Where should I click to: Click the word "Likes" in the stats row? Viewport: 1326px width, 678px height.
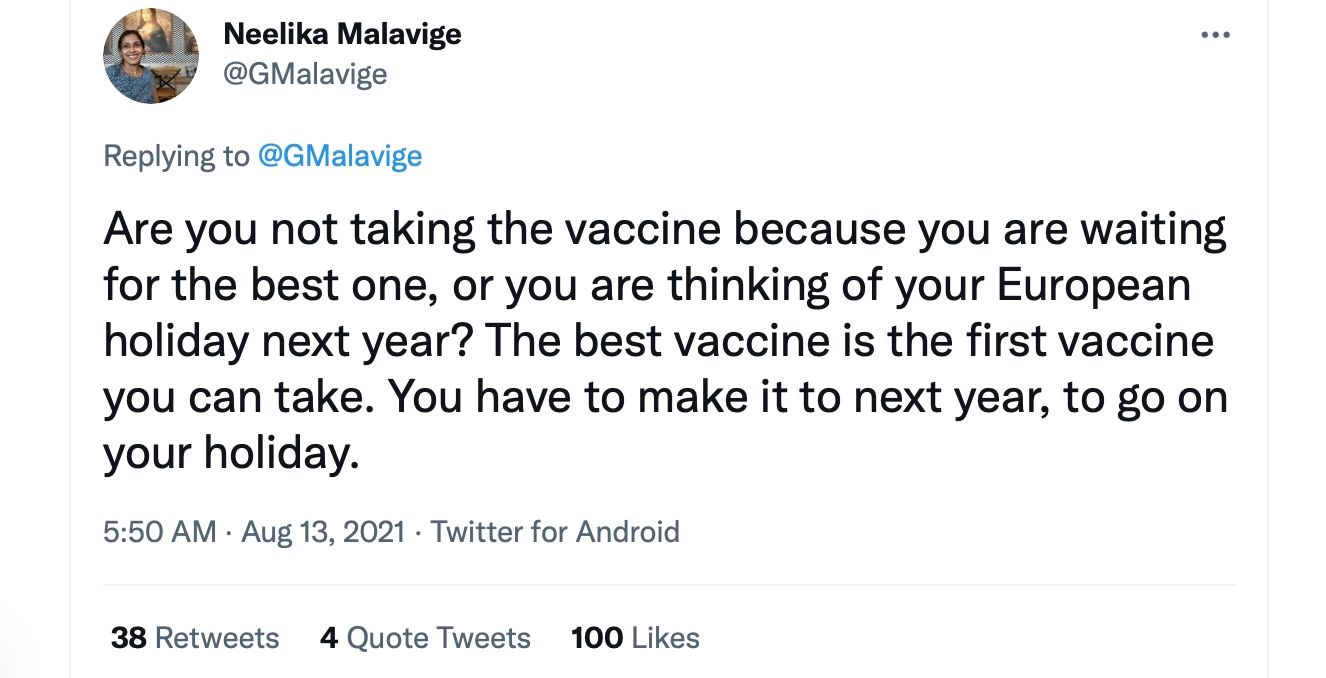[x=666, y=638]
